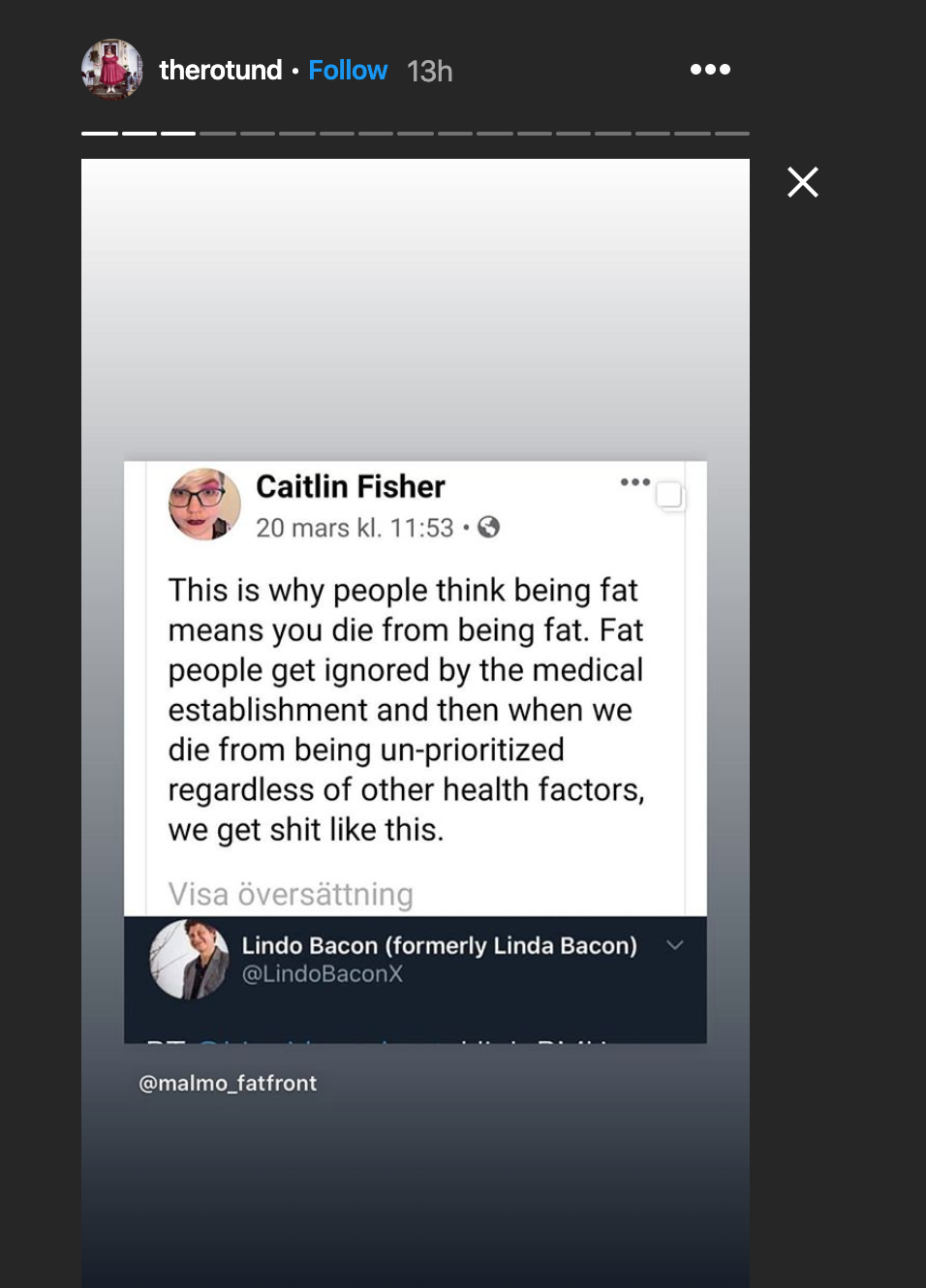Tap the @malmo_fatfront mention
The width and height of the screenshot is (926, 1288).
pos(228,1083)
